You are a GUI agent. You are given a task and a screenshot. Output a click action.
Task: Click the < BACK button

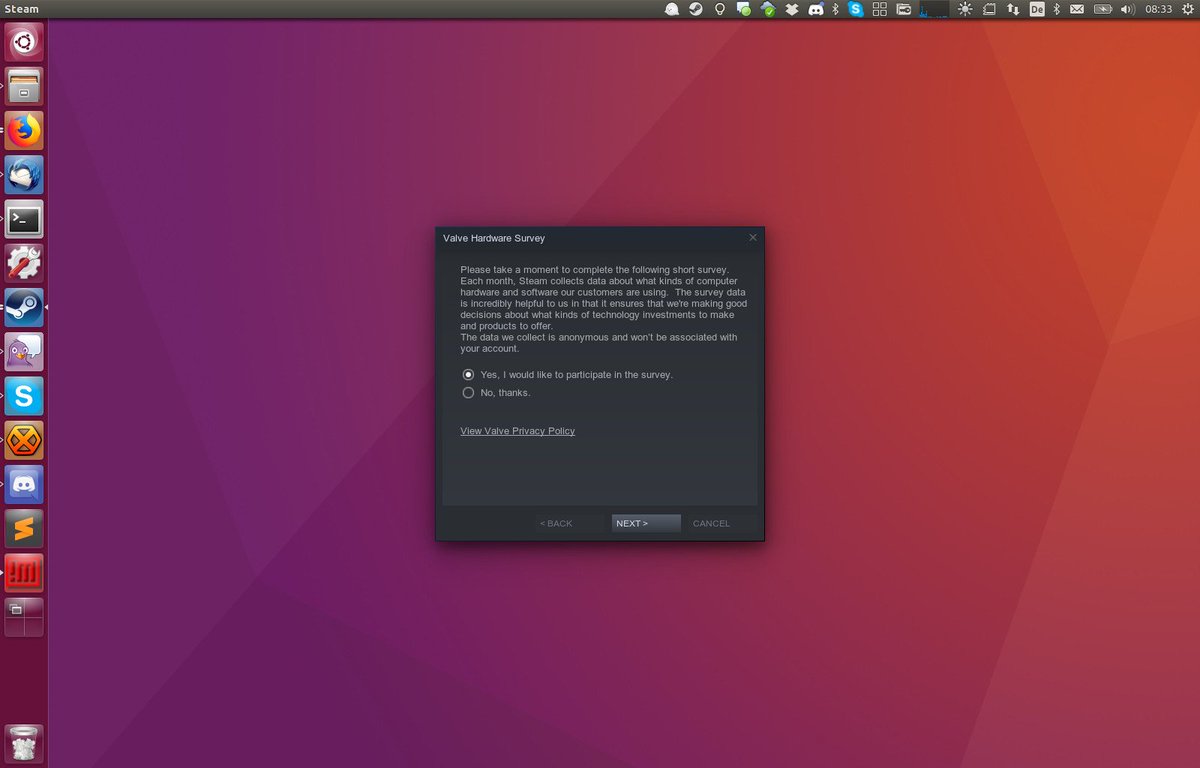(568, 523)
